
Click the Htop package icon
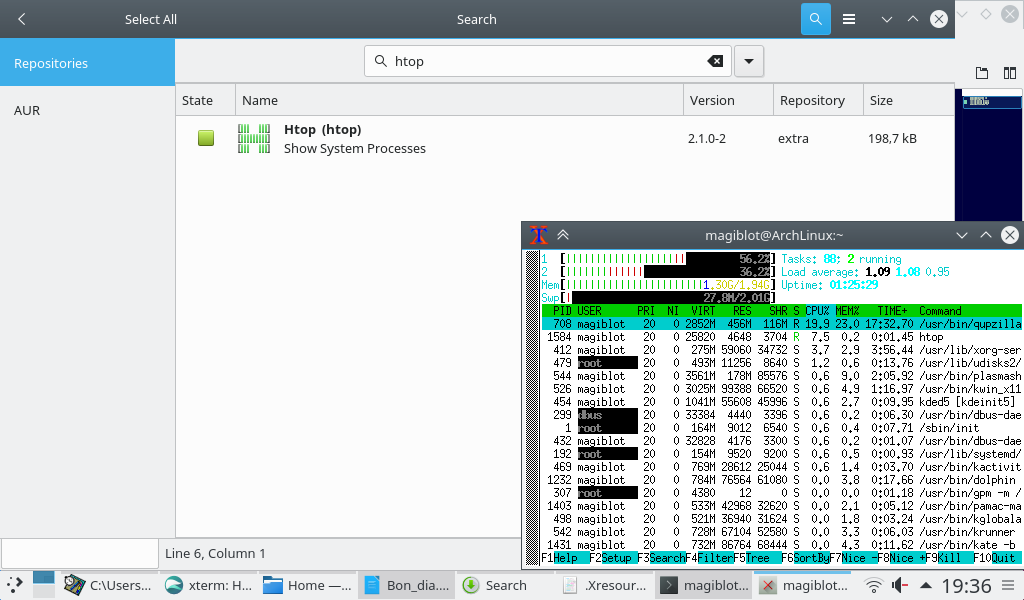[x=254, y=138]
